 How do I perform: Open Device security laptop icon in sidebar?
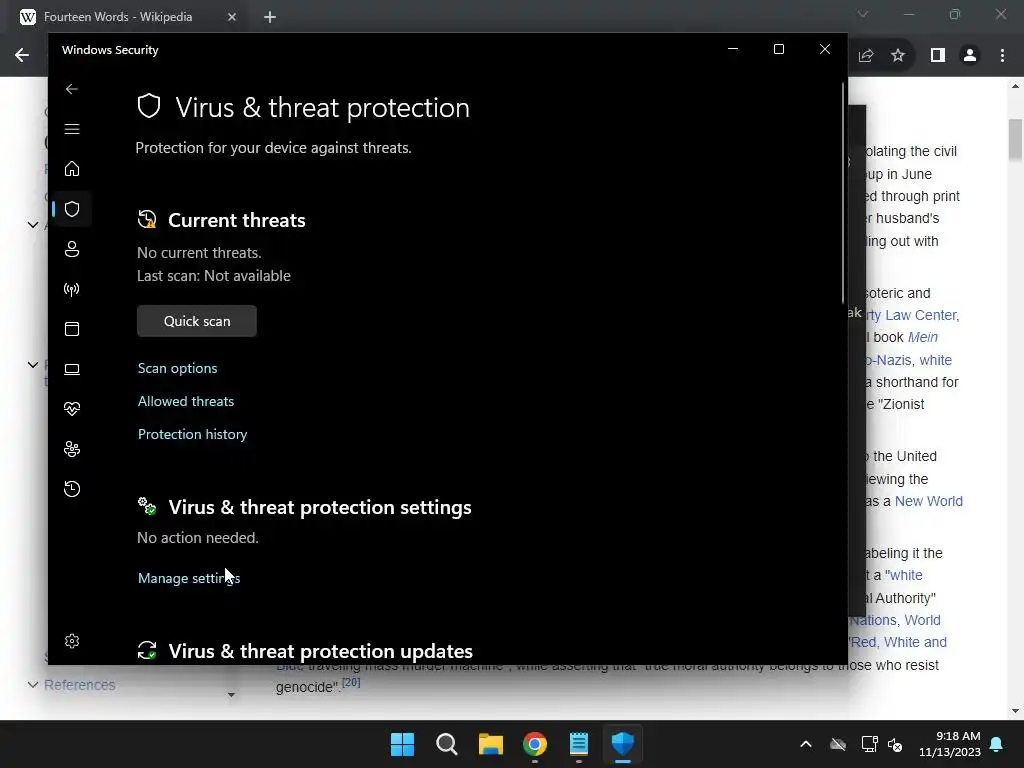[72, 369]
